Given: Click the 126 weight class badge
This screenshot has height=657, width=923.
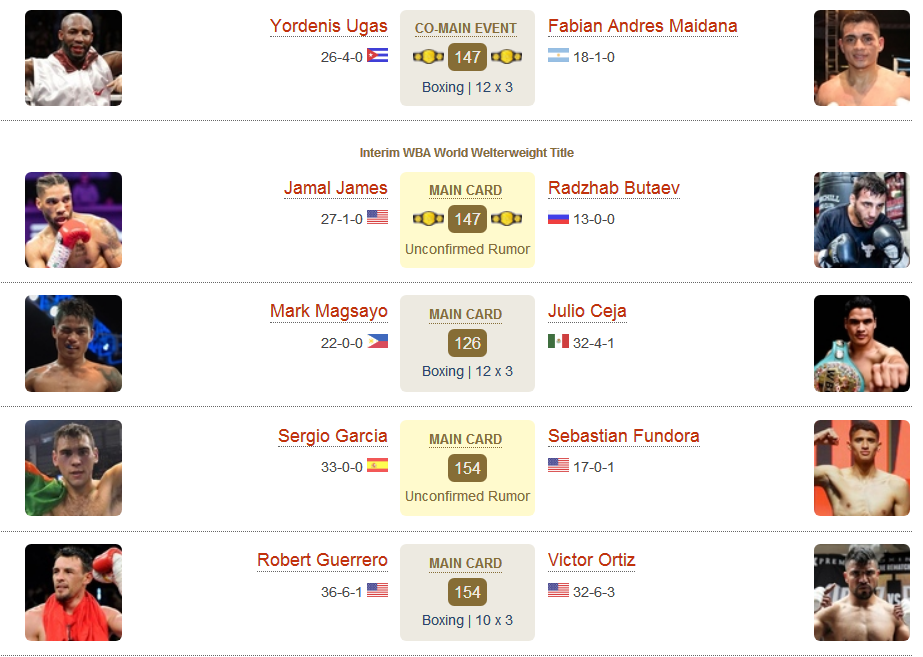Looking at the screenshot, I should tap(467, 343).
